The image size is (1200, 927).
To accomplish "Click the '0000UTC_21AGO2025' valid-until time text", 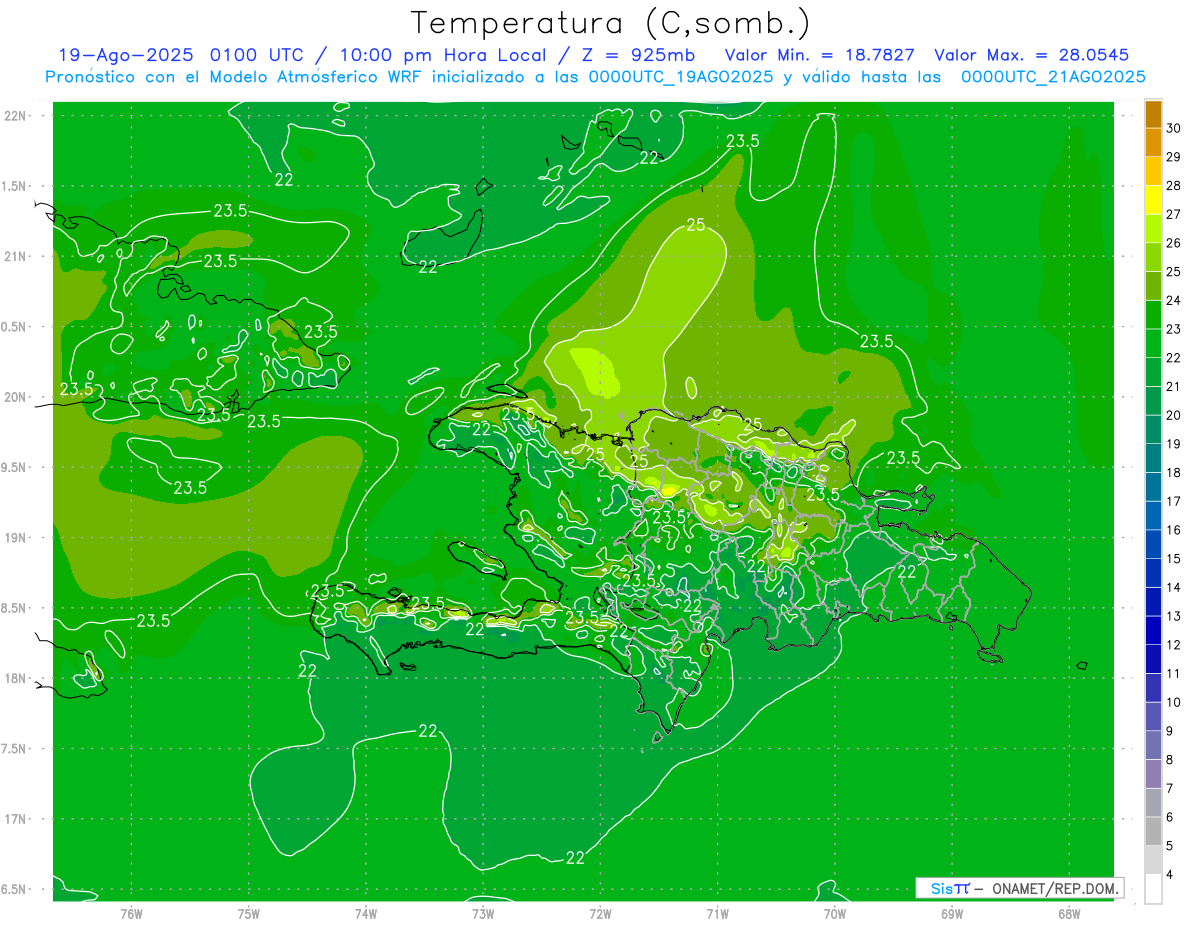I will click(x=1053, y=77).
